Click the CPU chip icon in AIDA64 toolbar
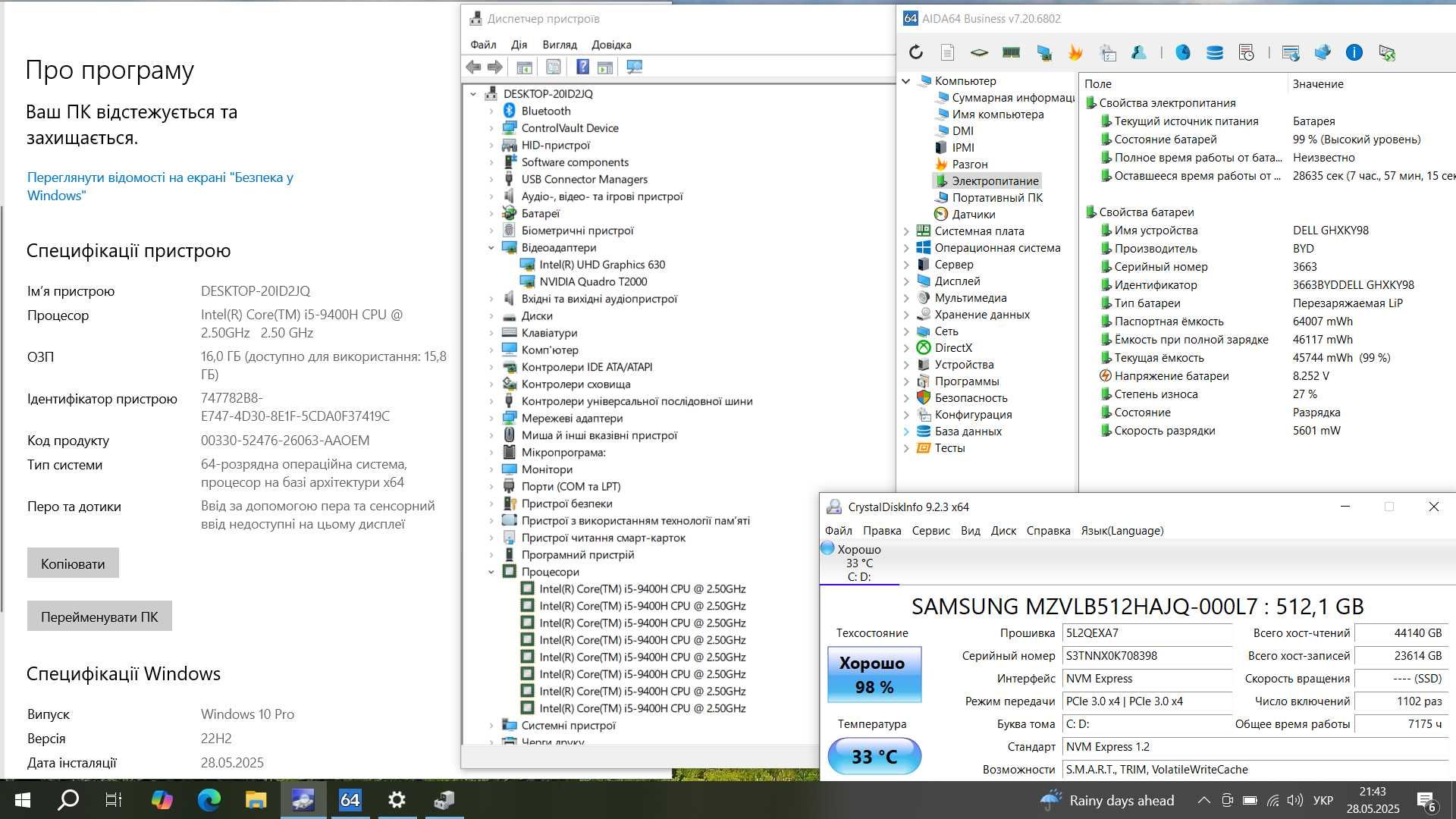 (x=979, y=52)
